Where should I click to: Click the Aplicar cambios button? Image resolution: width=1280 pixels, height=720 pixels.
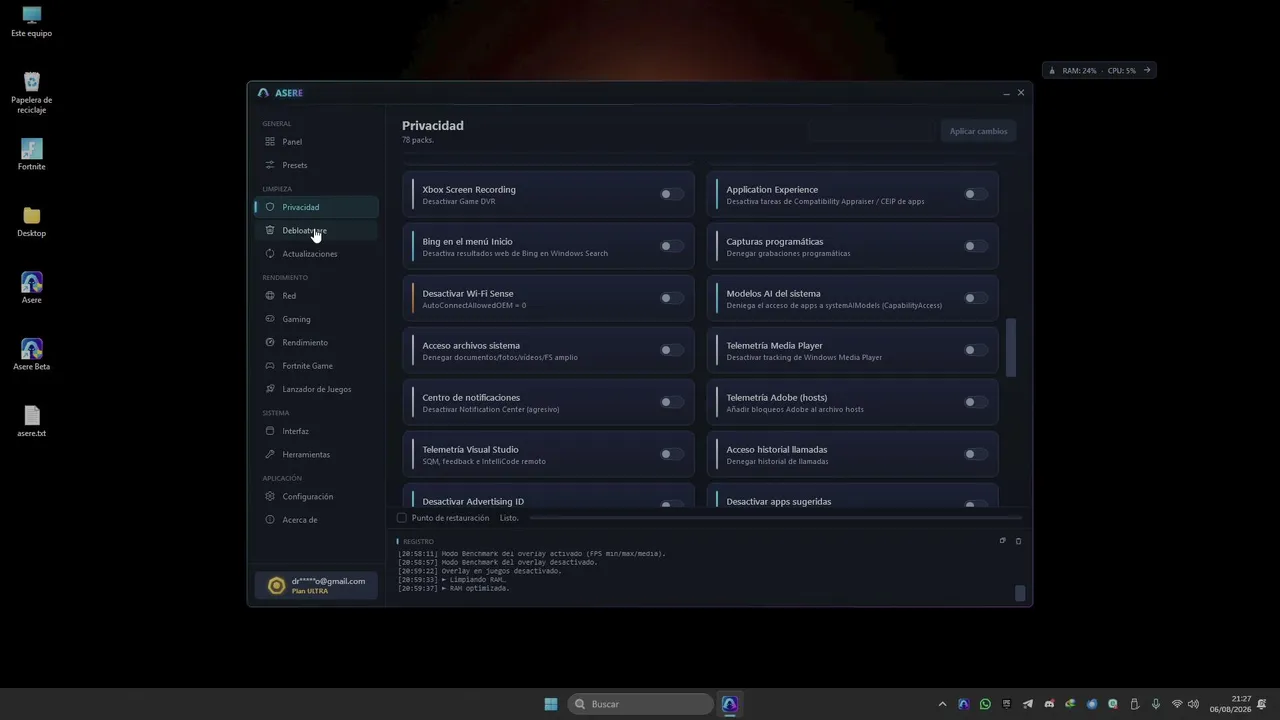click(x=978, y=131)
